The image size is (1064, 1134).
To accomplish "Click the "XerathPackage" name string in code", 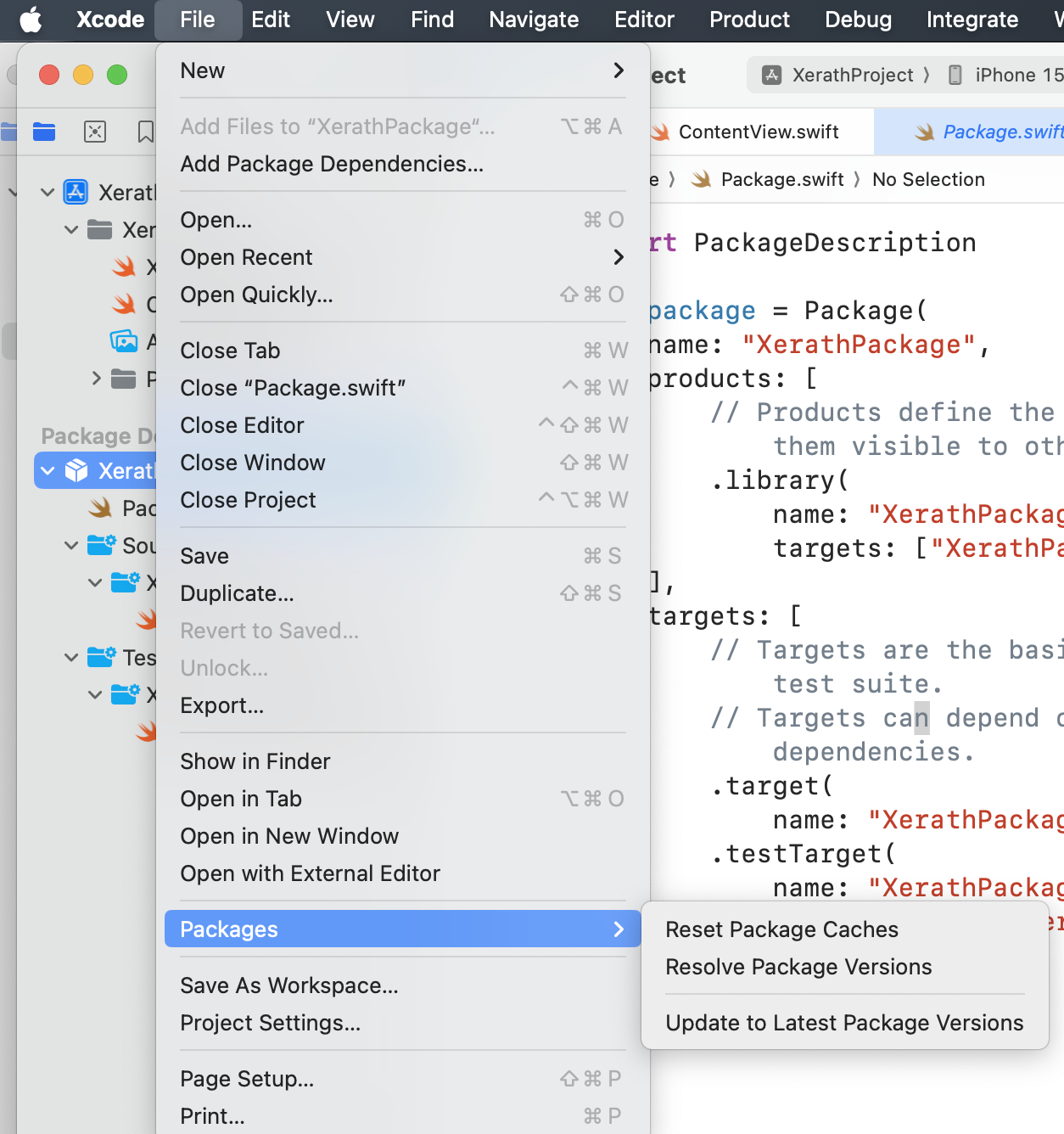I will (858, 345).
